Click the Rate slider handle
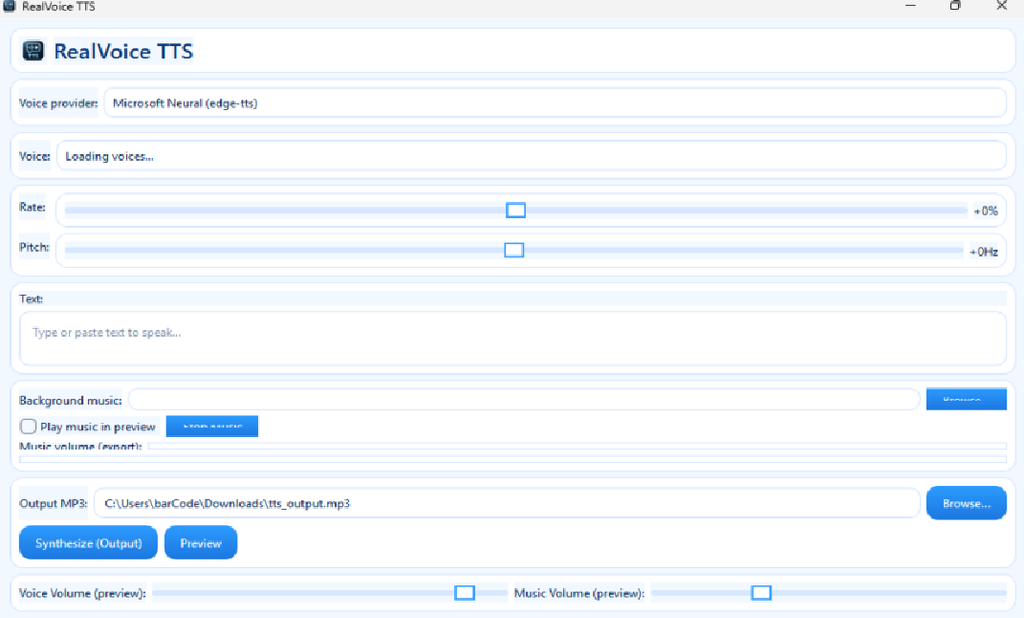This screenshot has width=1024, height=618. coord(516,210)
